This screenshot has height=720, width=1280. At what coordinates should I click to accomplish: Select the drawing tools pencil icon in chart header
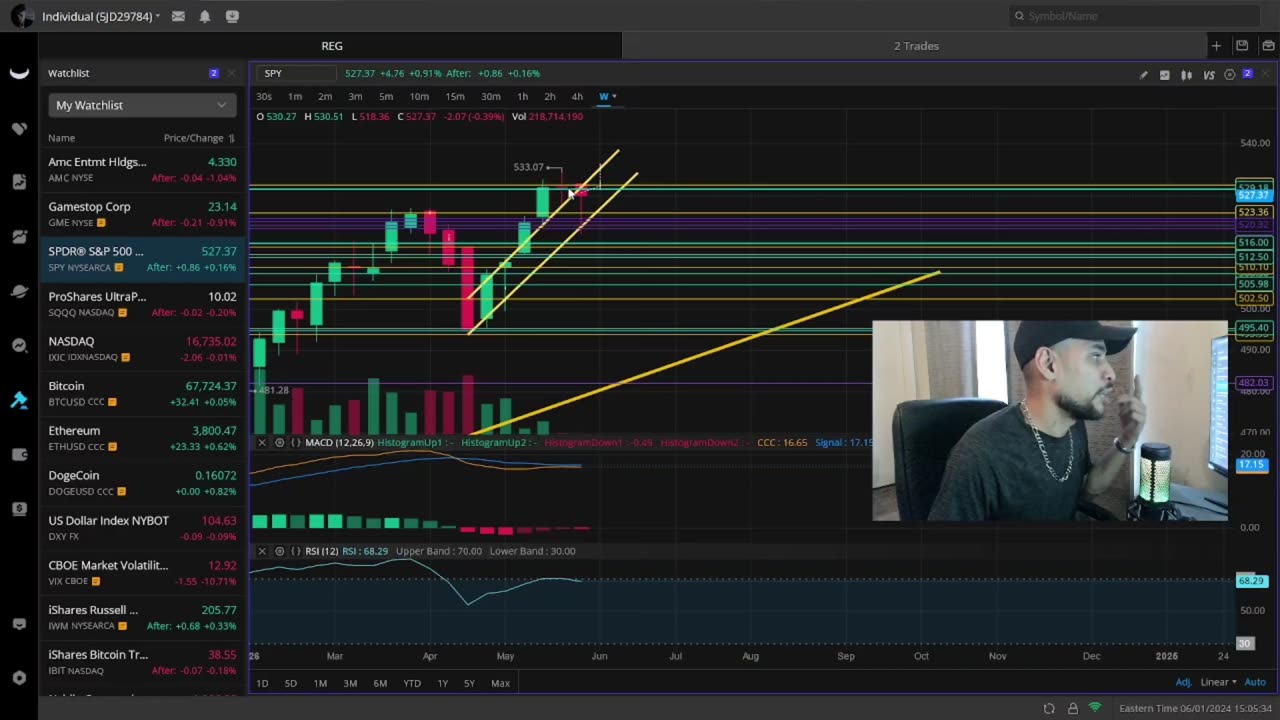pyautogui.click(x=1144, y=75)
